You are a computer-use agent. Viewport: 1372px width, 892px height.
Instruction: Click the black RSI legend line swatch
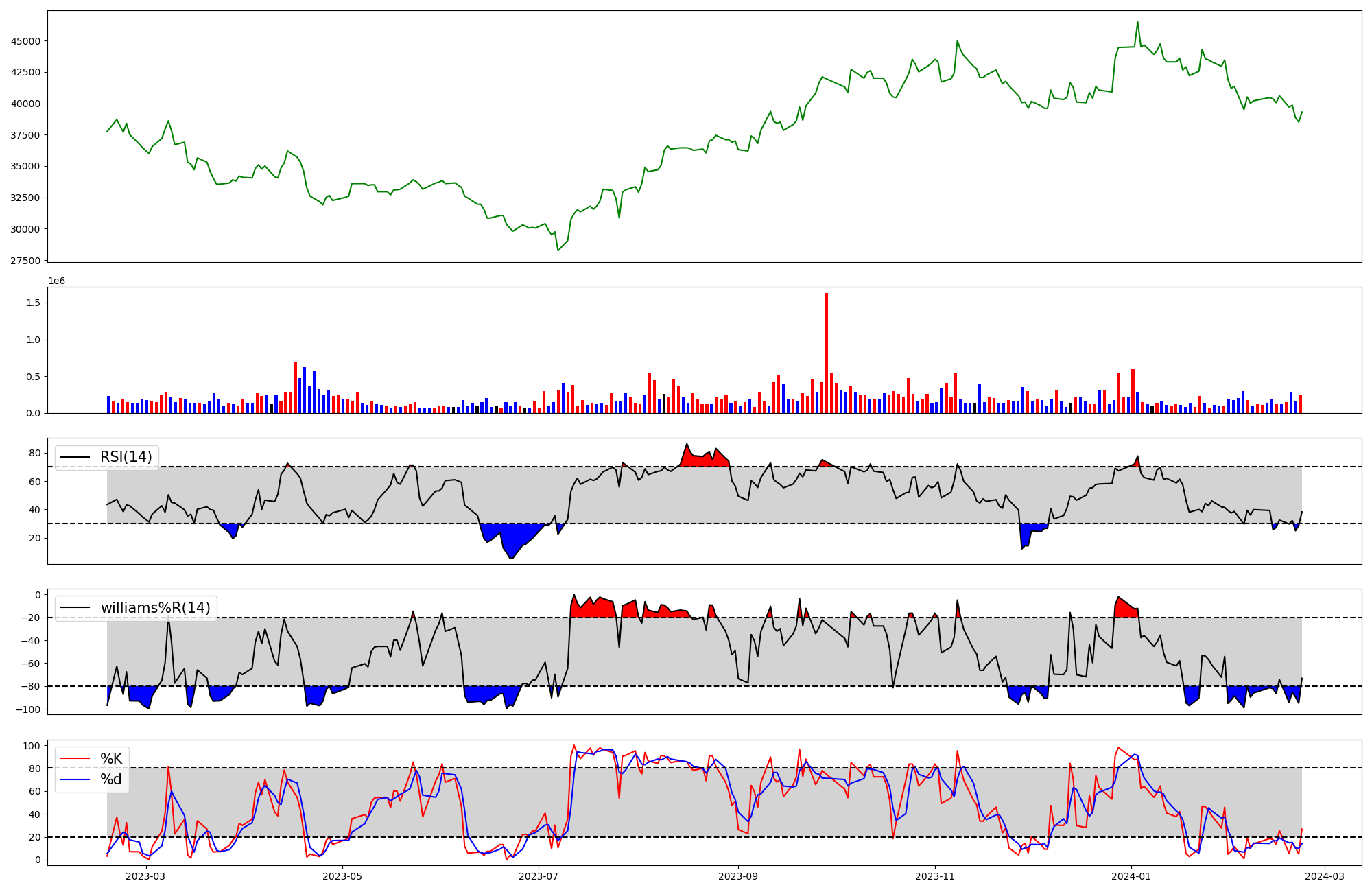[x=75, y=457]
